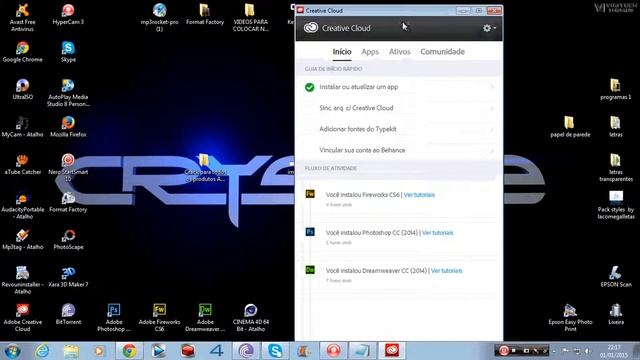640x360 pixels.
Task: Select the programas 1 folder
Action: click(616, 89)
